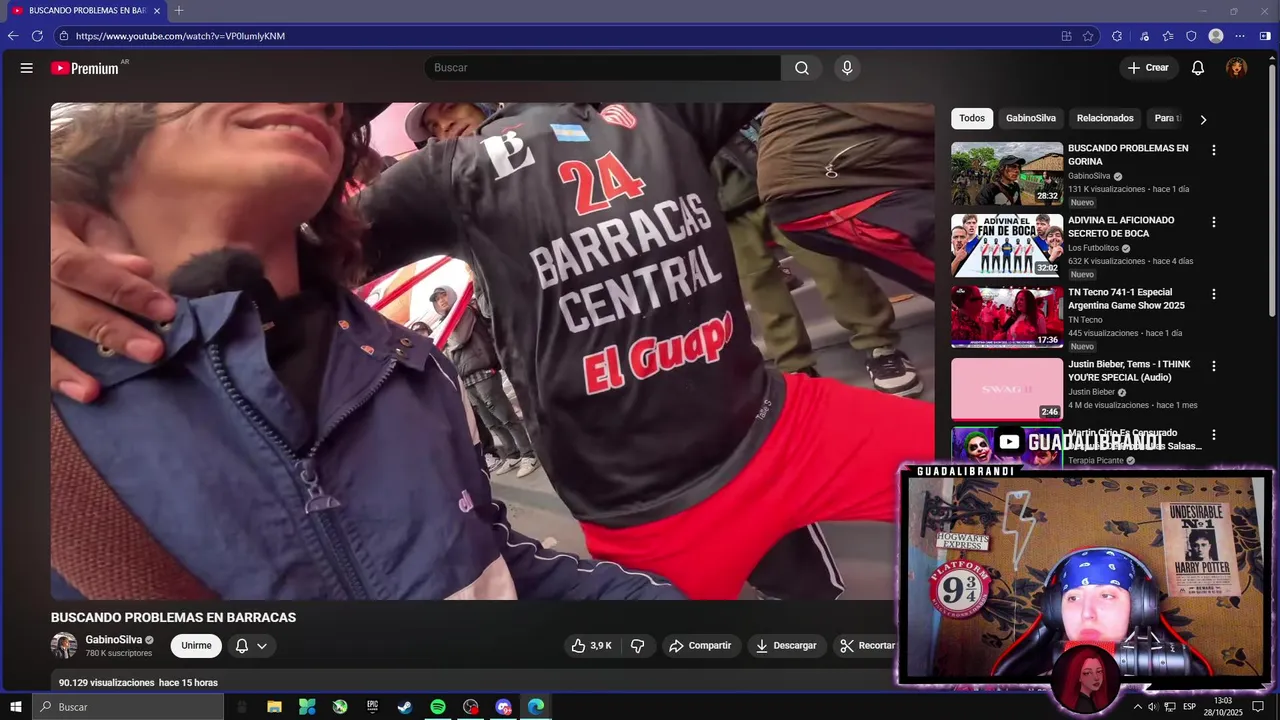The width and height of the screenshot is (1280, 720).
Task: Show more filter chips with right arrow
Action: tap(1203, 119)
